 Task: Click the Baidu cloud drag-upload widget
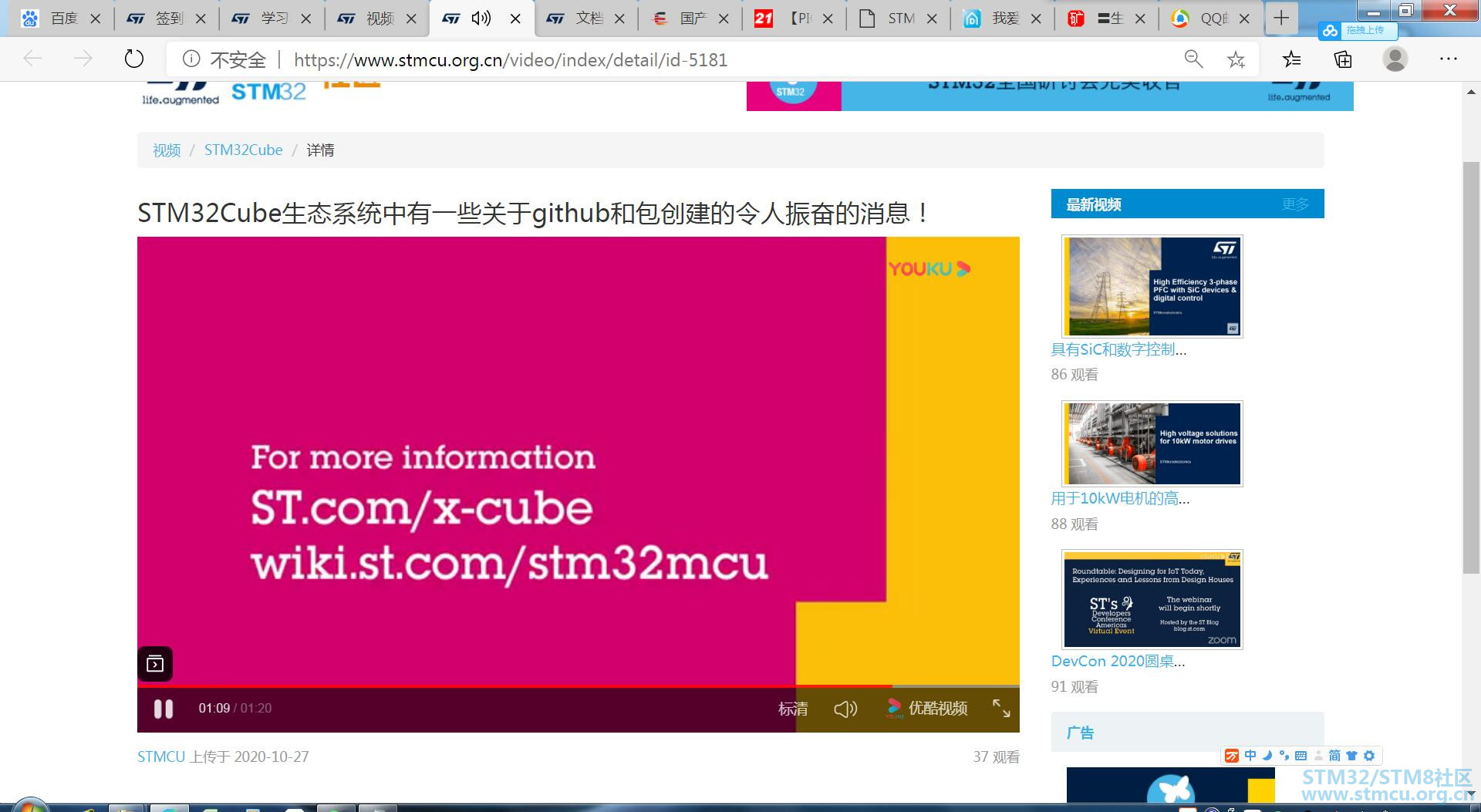click(x=1357, y=30)
